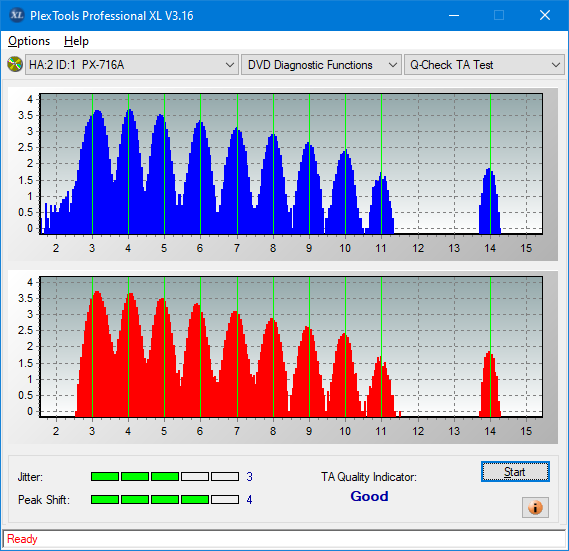Open the Help menu
This screenshot has height=551, width=569.
[x=76, y=41]
